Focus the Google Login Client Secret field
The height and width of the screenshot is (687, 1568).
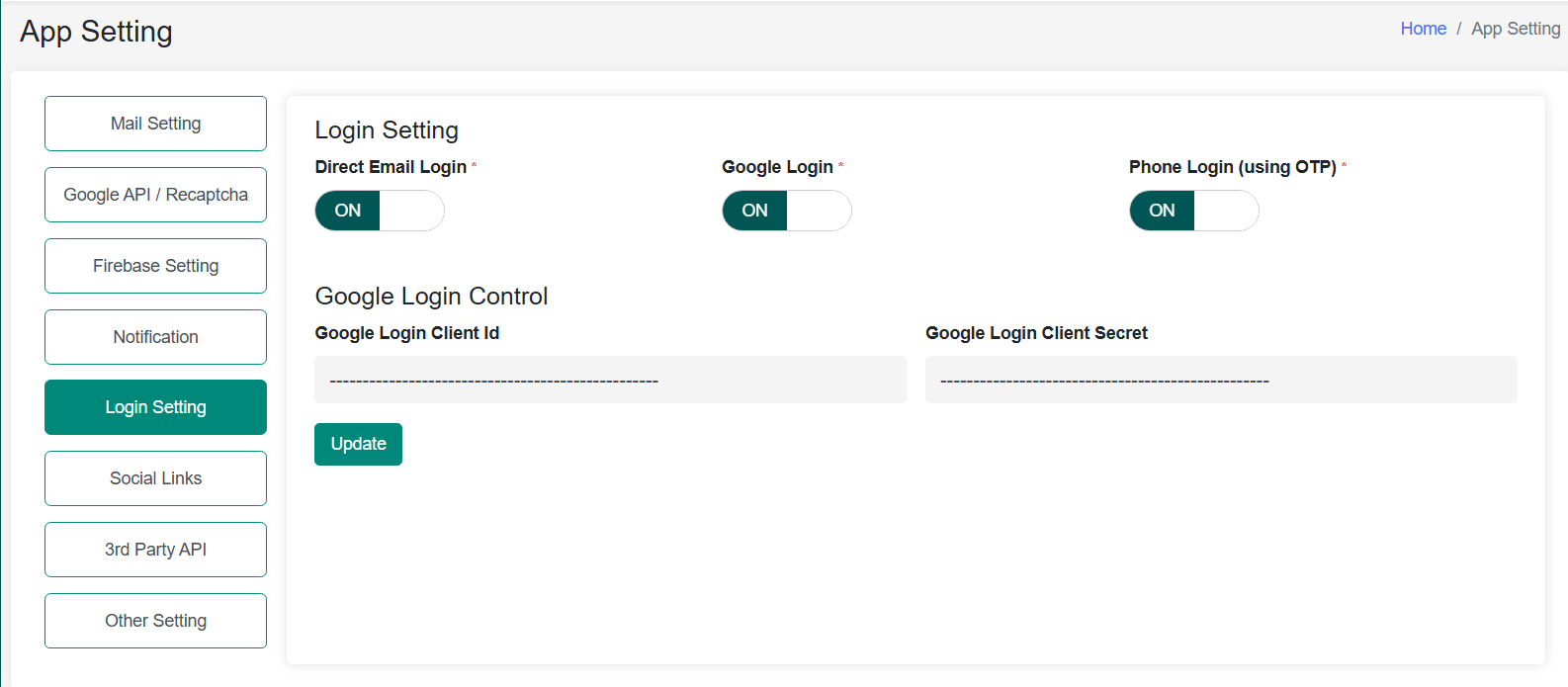[1221, 380]
